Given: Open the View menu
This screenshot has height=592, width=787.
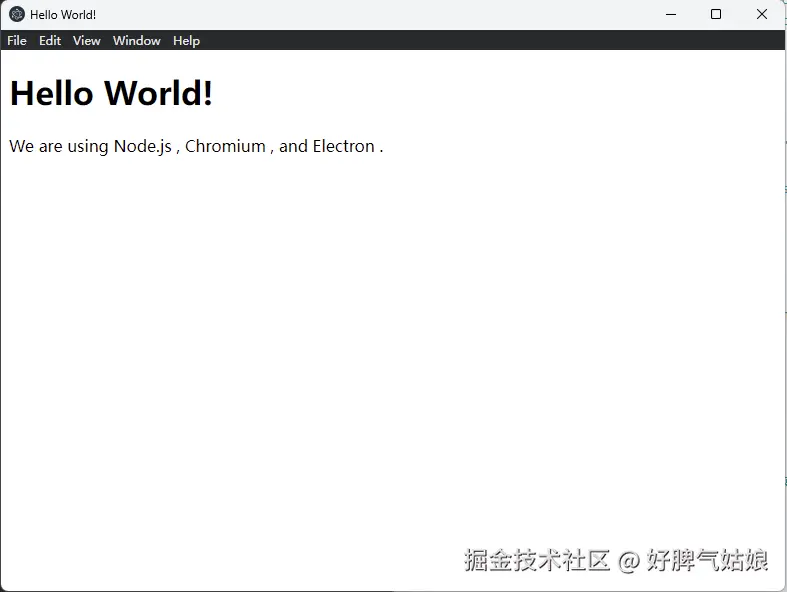Looking at the screenshot, I should coord(86,41).
